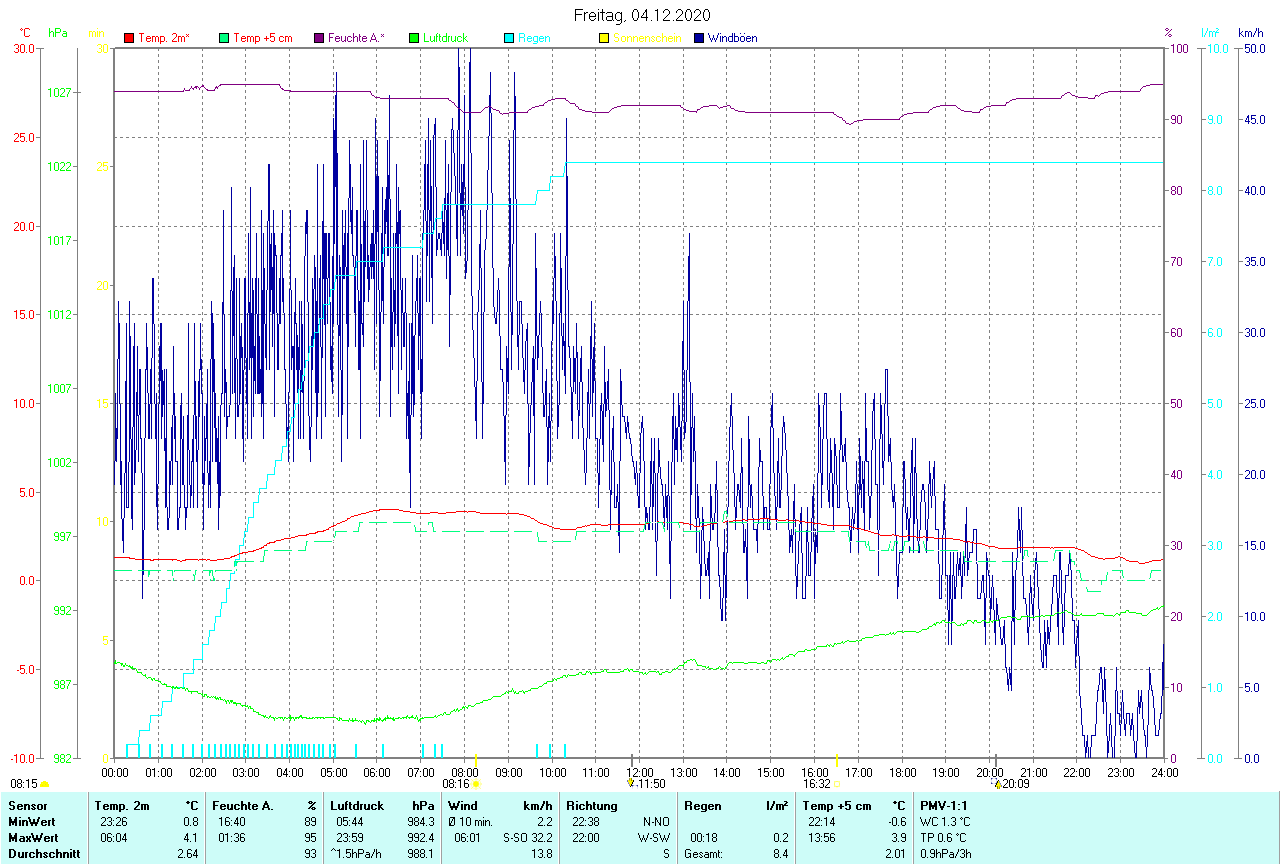Click the km/h axis unit label at top right

pyautogui.click(x=1250, y=33)
